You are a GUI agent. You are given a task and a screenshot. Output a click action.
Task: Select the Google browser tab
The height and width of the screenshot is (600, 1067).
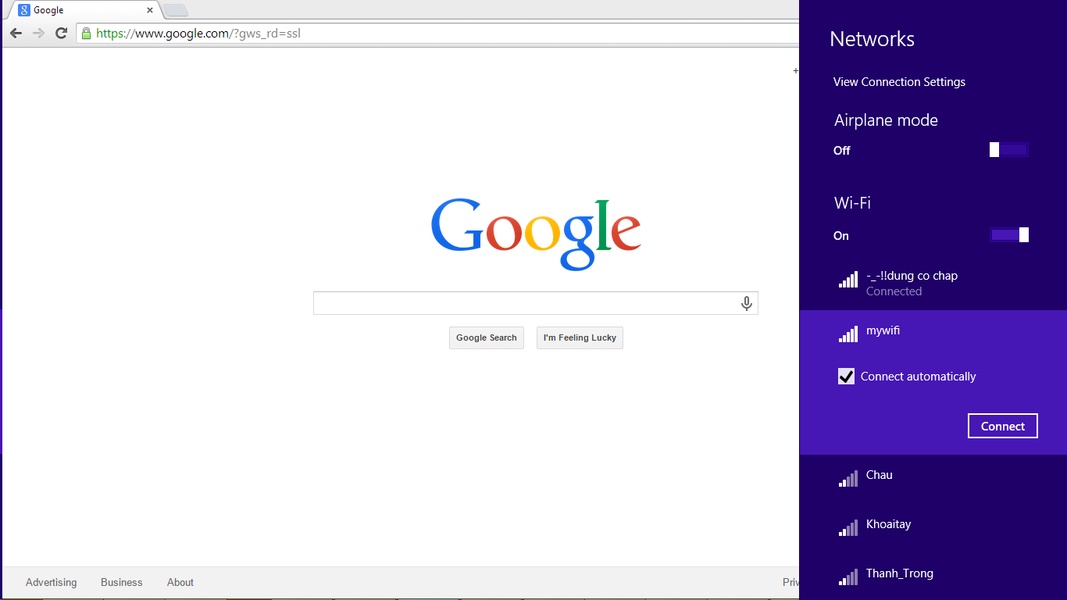tap(84, 10)
